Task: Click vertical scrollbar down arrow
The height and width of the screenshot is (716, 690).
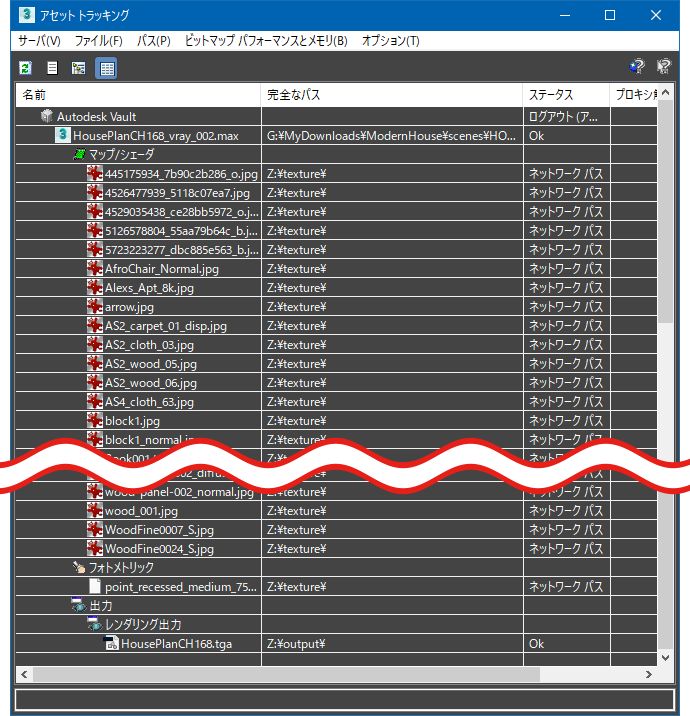Action: pyautogui.click(x=665, y=658)
